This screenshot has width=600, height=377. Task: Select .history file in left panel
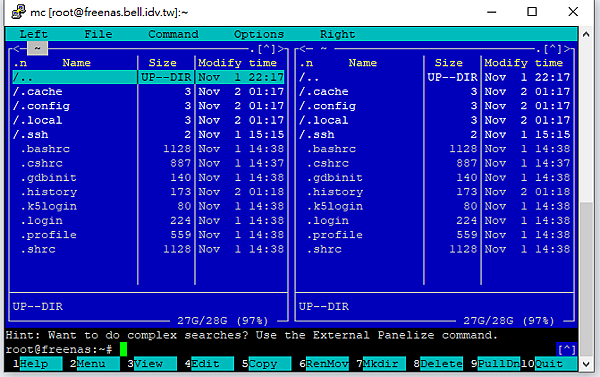[148, 192]
